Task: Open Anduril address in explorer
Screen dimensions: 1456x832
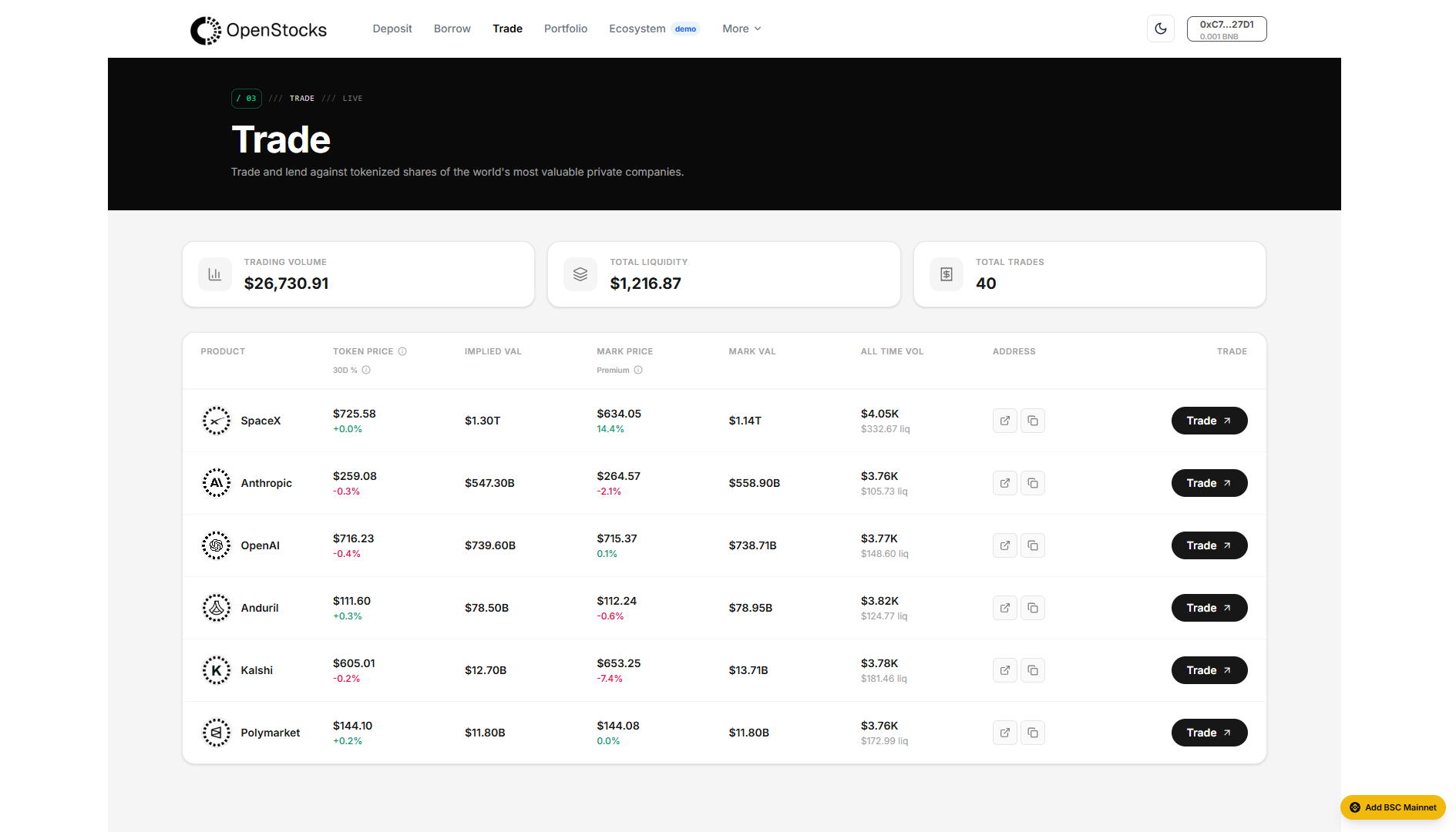Action: point(1005,608)
